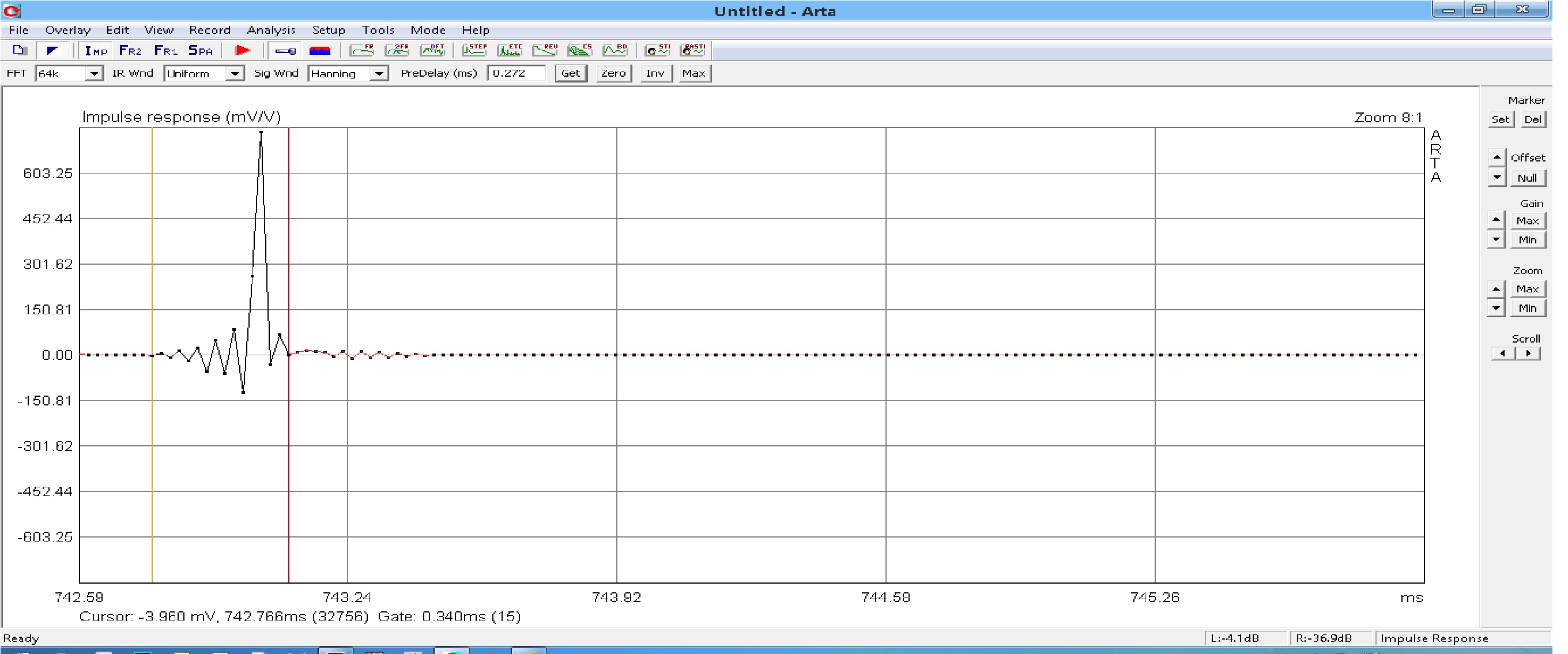Click the Imp impulse response mode icon
The image size is (1568, 654).
96,51
